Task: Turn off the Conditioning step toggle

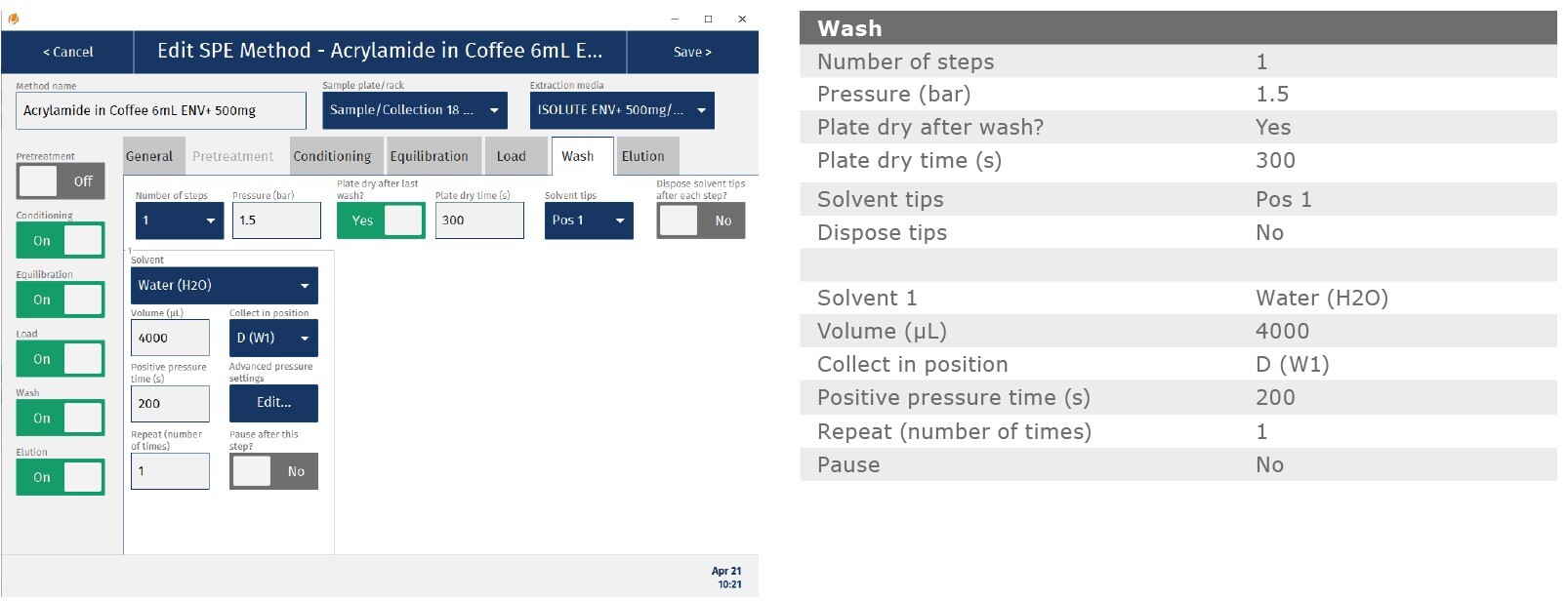Action: pos(61,241)
